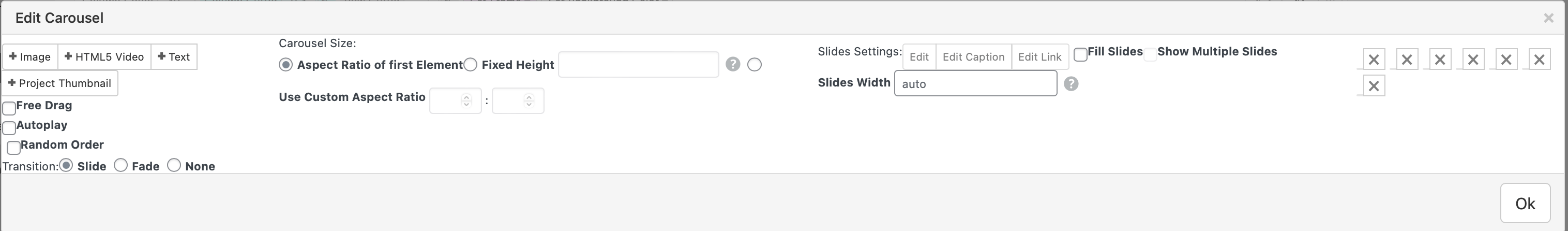This screenshot has width=1568, height=231.
Task: Click the help icon next to Slides Width
Action: (x=1071, y=84)
